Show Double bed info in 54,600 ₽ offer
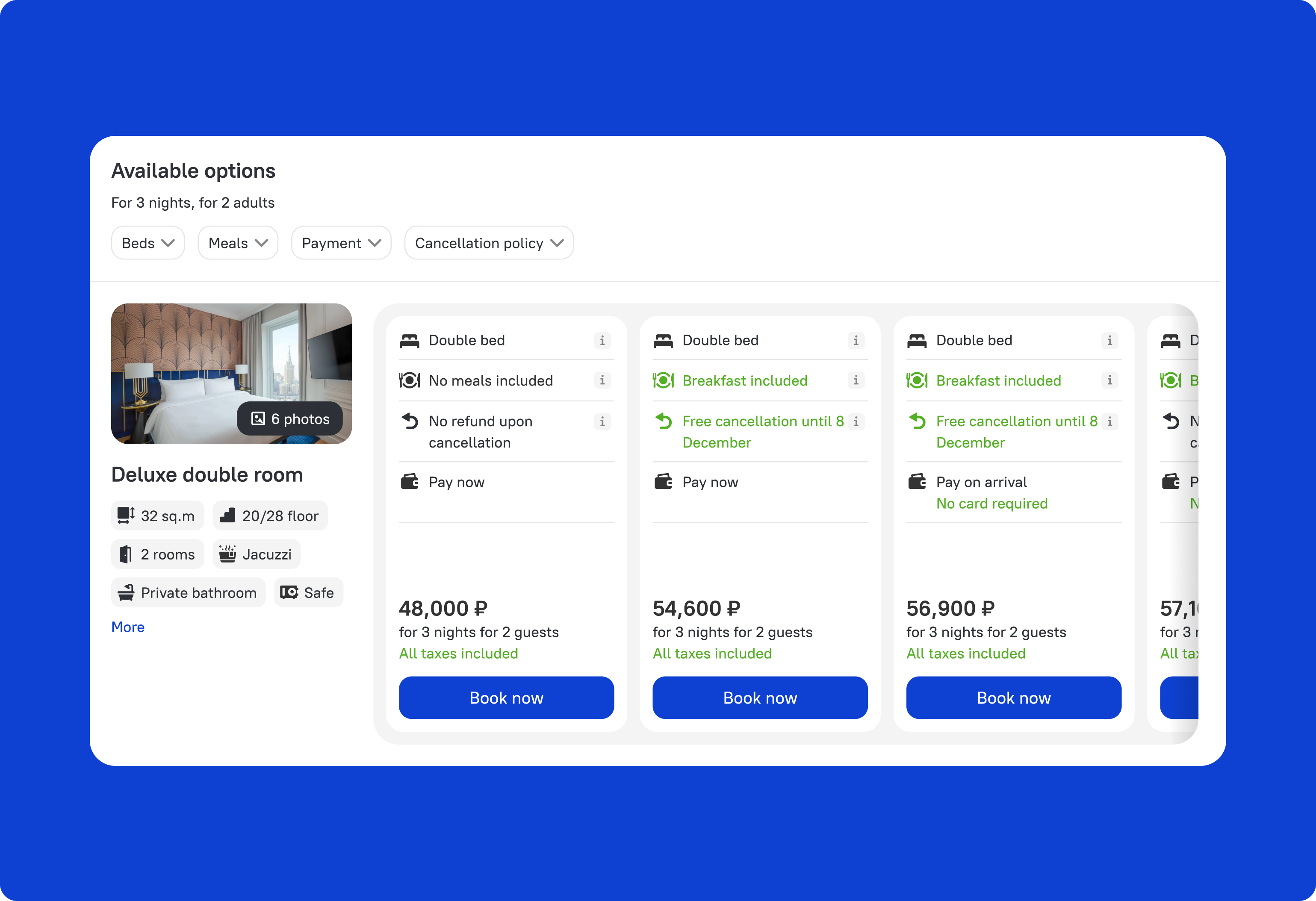The width and height of the screenshot is (1316, 901). 856,340
